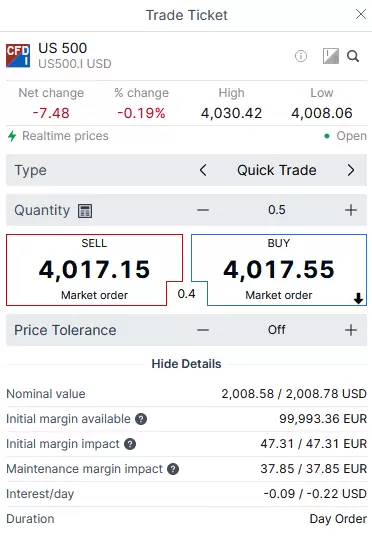
Task: Close the Trade Ticket window
Action: click(x=361, y=14)
